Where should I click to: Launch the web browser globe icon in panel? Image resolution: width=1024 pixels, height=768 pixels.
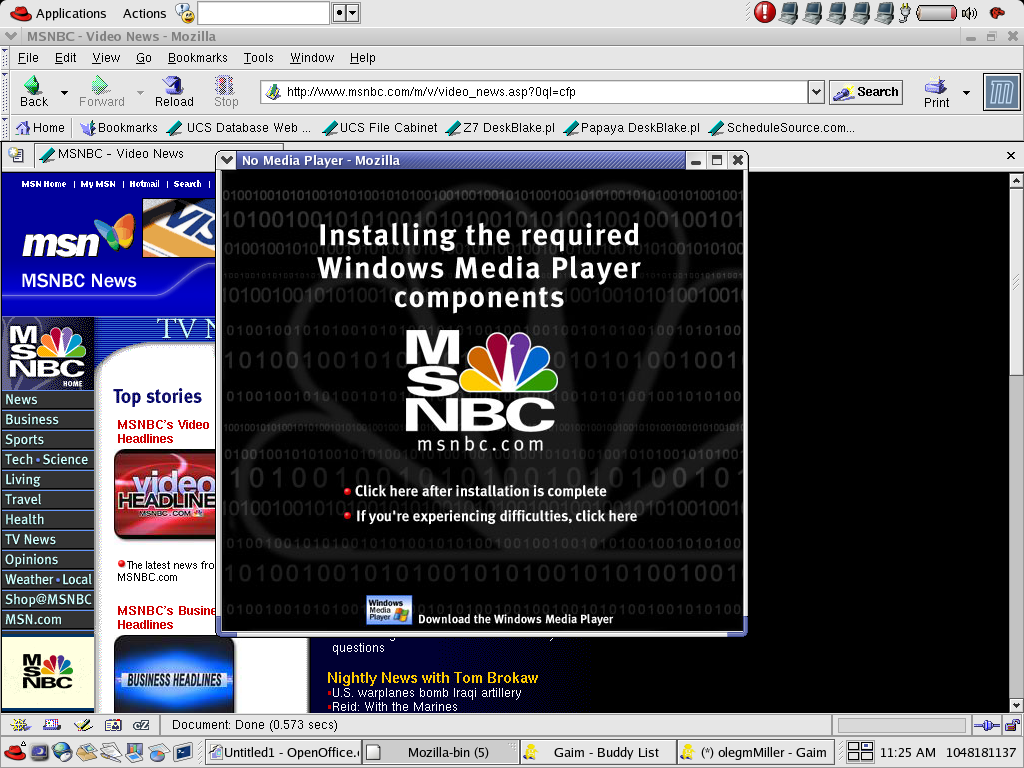[x=62, y=752]
